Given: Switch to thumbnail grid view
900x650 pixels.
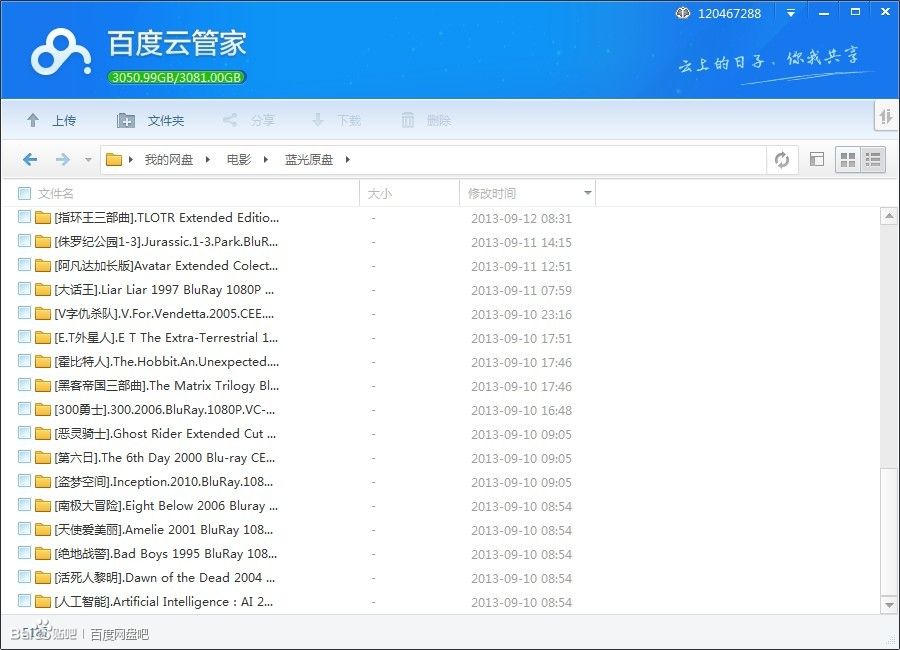Looking at the screenshot, I should point(848,160).
